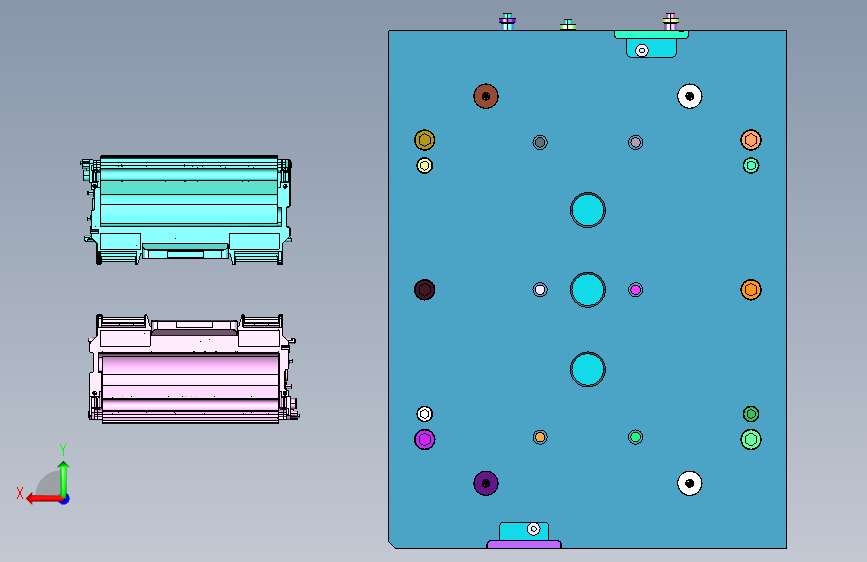Select the olive gold hex bolt

(425, 140)
